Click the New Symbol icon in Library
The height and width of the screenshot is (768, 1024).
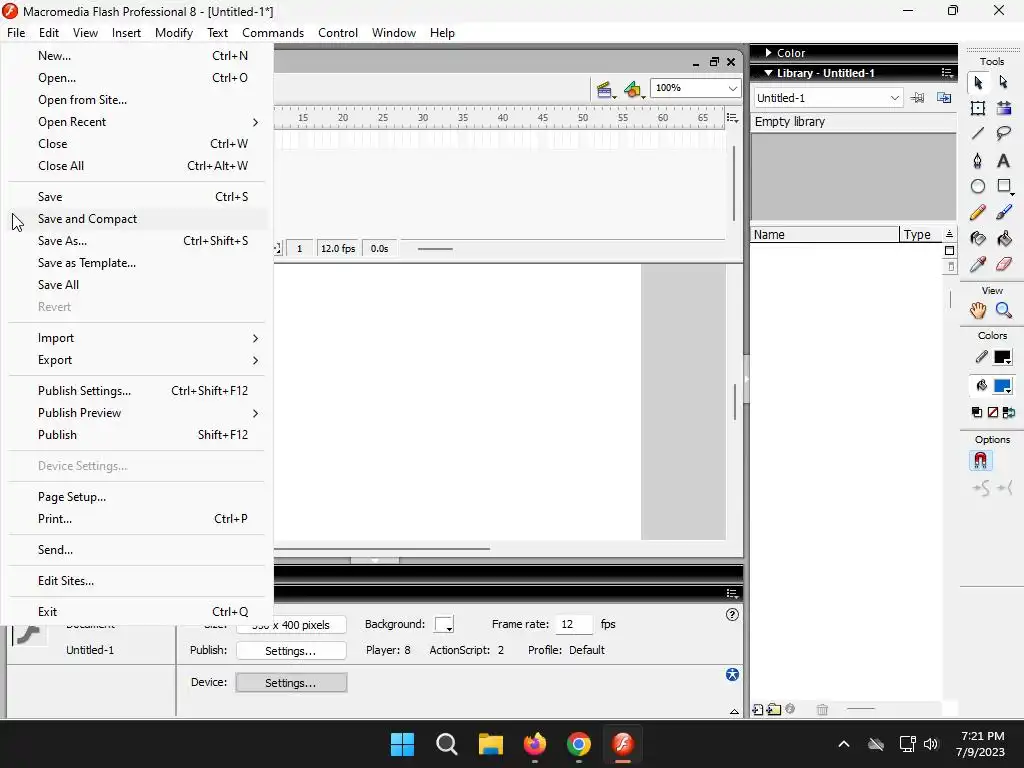tap(758, 709)
